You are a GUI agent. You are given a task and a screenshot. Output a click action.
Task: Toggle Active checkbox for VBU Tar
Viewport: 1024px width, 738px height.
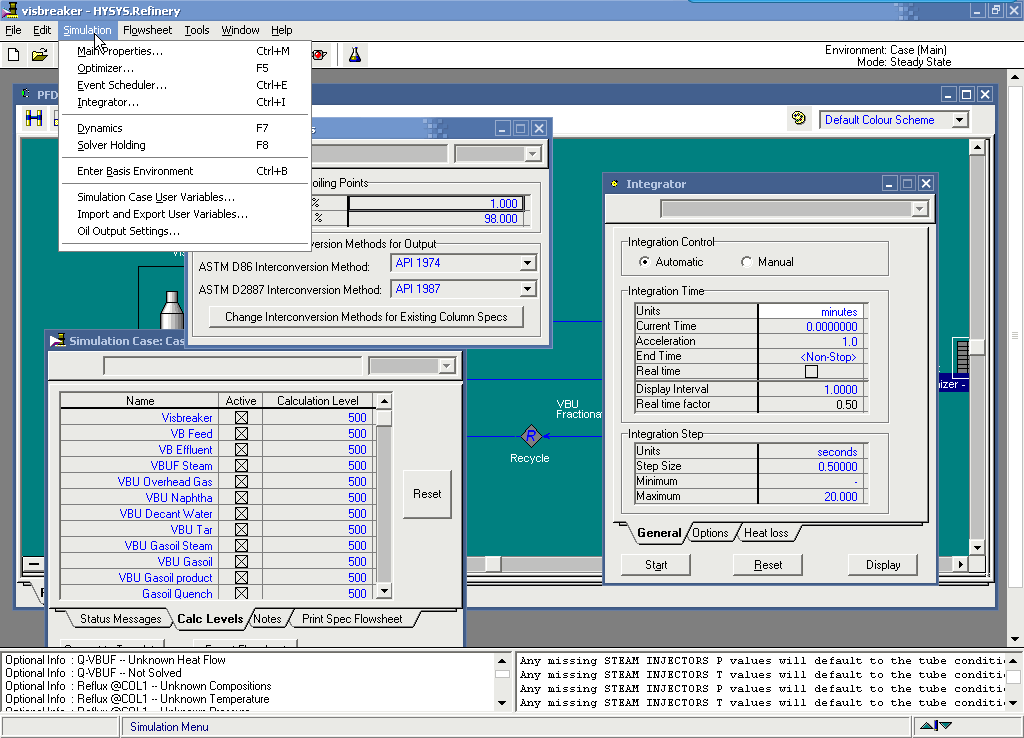click(x=241, y=530)
